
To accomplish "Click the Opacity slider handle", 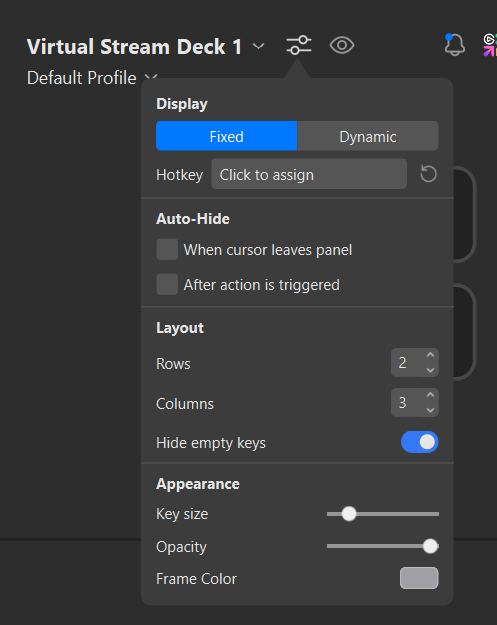I will (430, 546).
